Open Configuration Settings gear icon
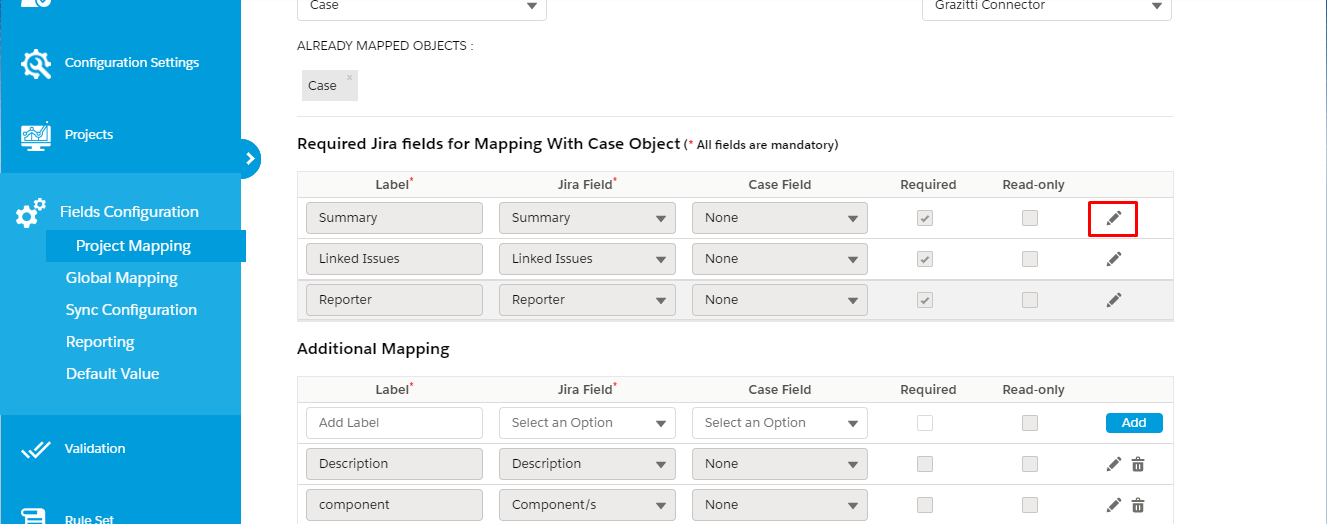The height and width of the screenshot is (524, 1327). (x=36, y=63)
